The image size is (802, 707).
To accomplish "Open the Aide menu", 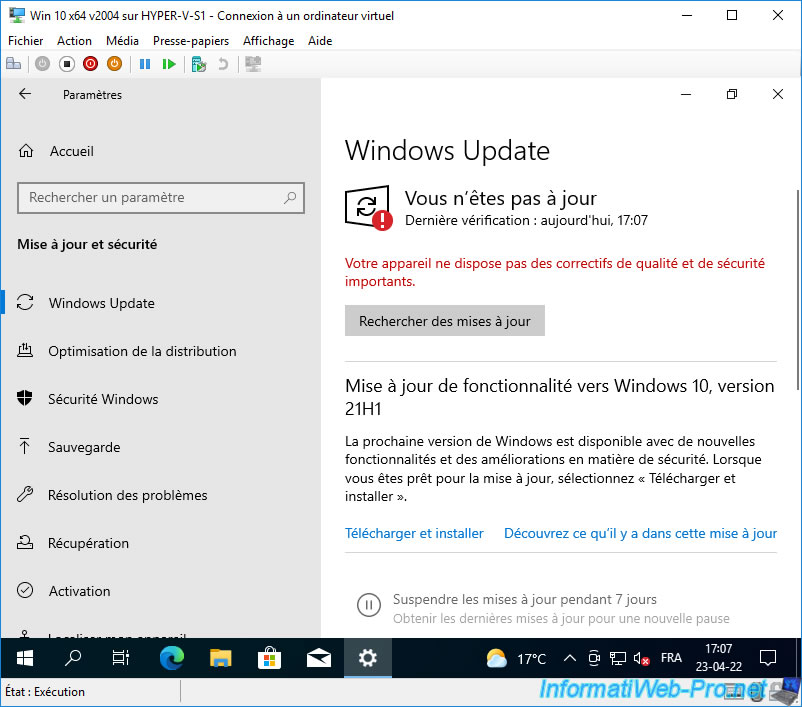I will tap(320, 41).
